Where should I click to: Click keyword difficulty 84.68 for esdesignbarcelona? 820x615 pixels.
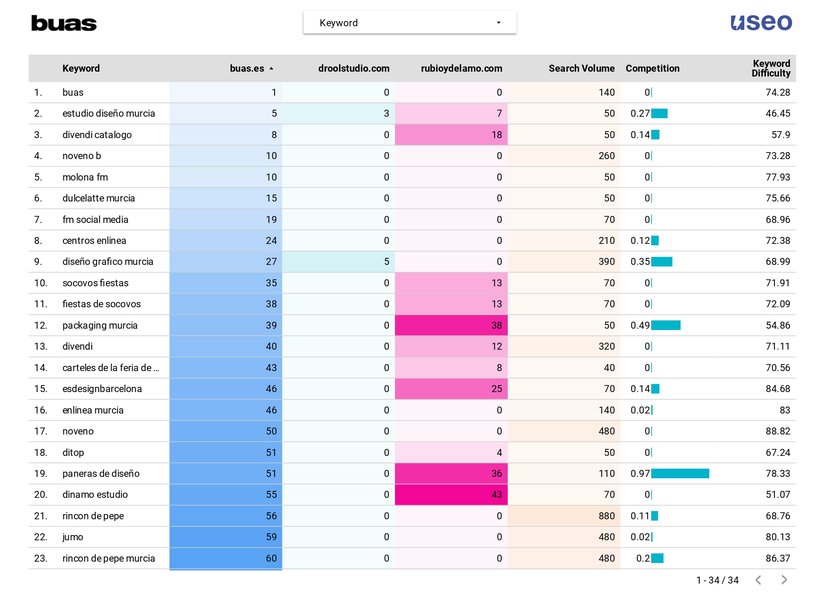pyautogui.click(x=778, y=389)
